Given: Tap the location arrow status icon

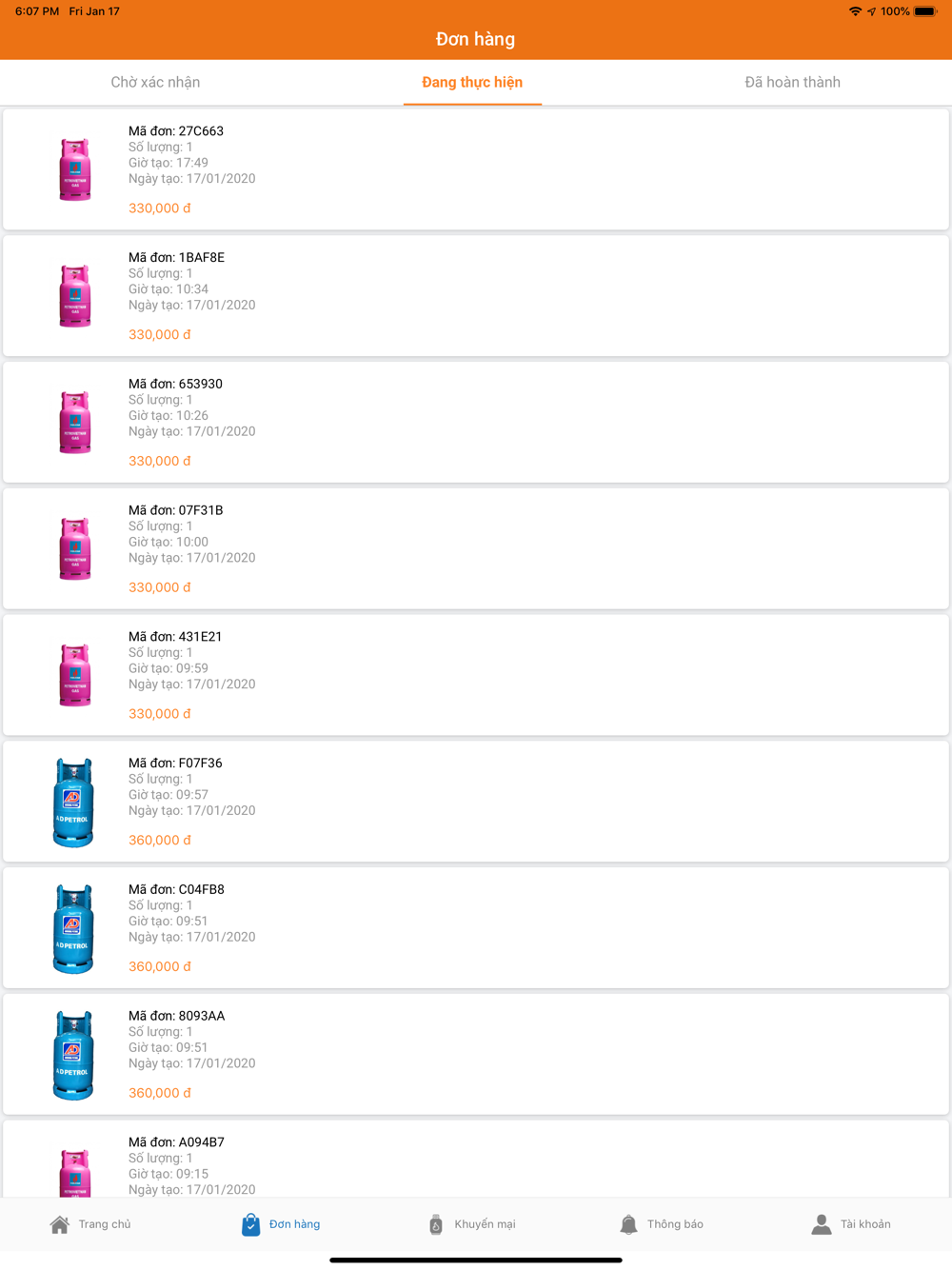Looking at the screenshot, I should [x=871, y=11].
